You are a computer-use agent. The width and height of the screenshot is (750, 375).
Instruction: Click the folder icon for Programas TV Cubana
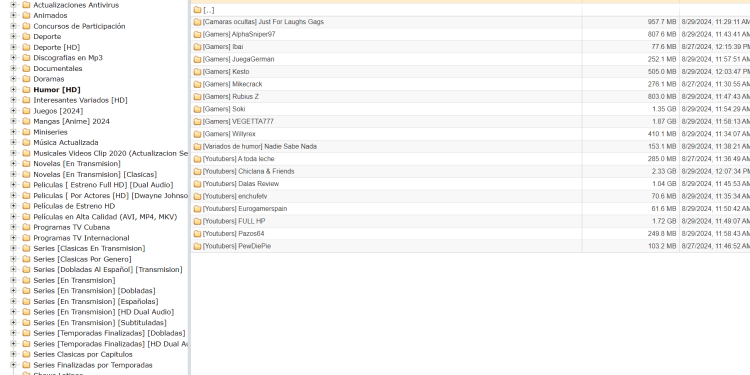[x=26, y=227]
